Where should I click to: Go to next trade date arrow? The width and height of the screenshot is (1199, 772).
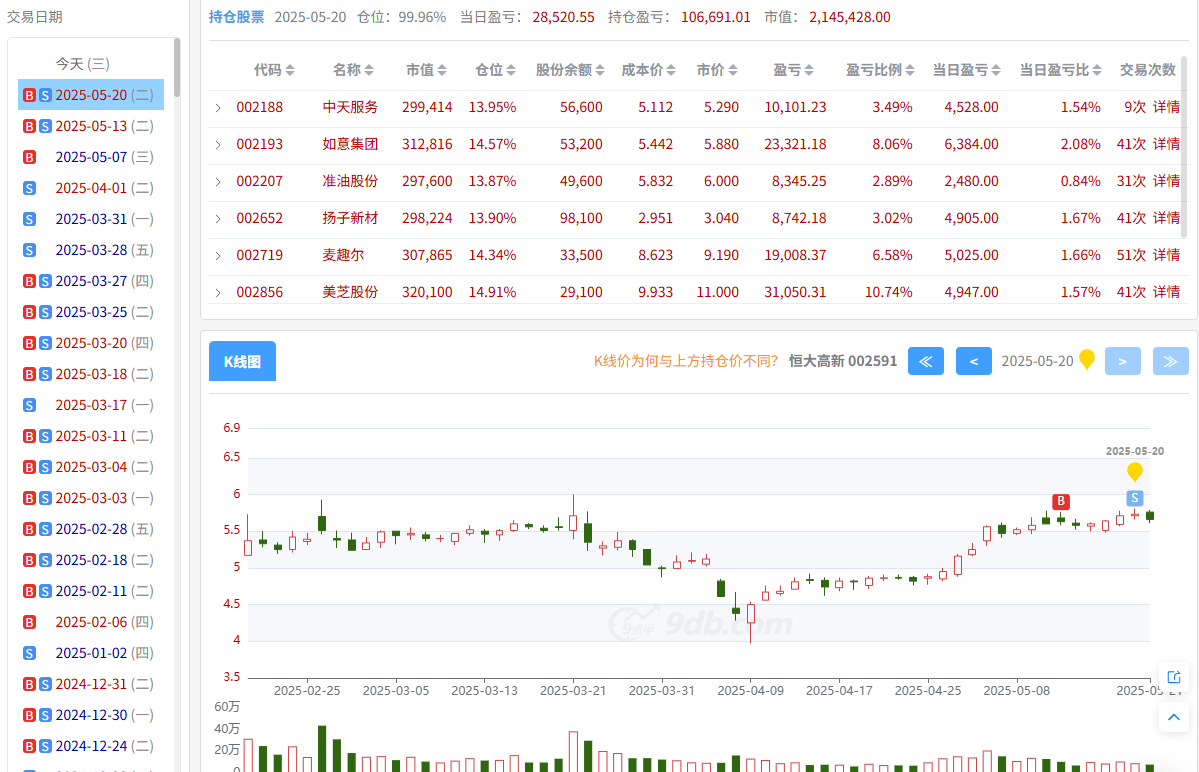click(x=1123, y=362)
